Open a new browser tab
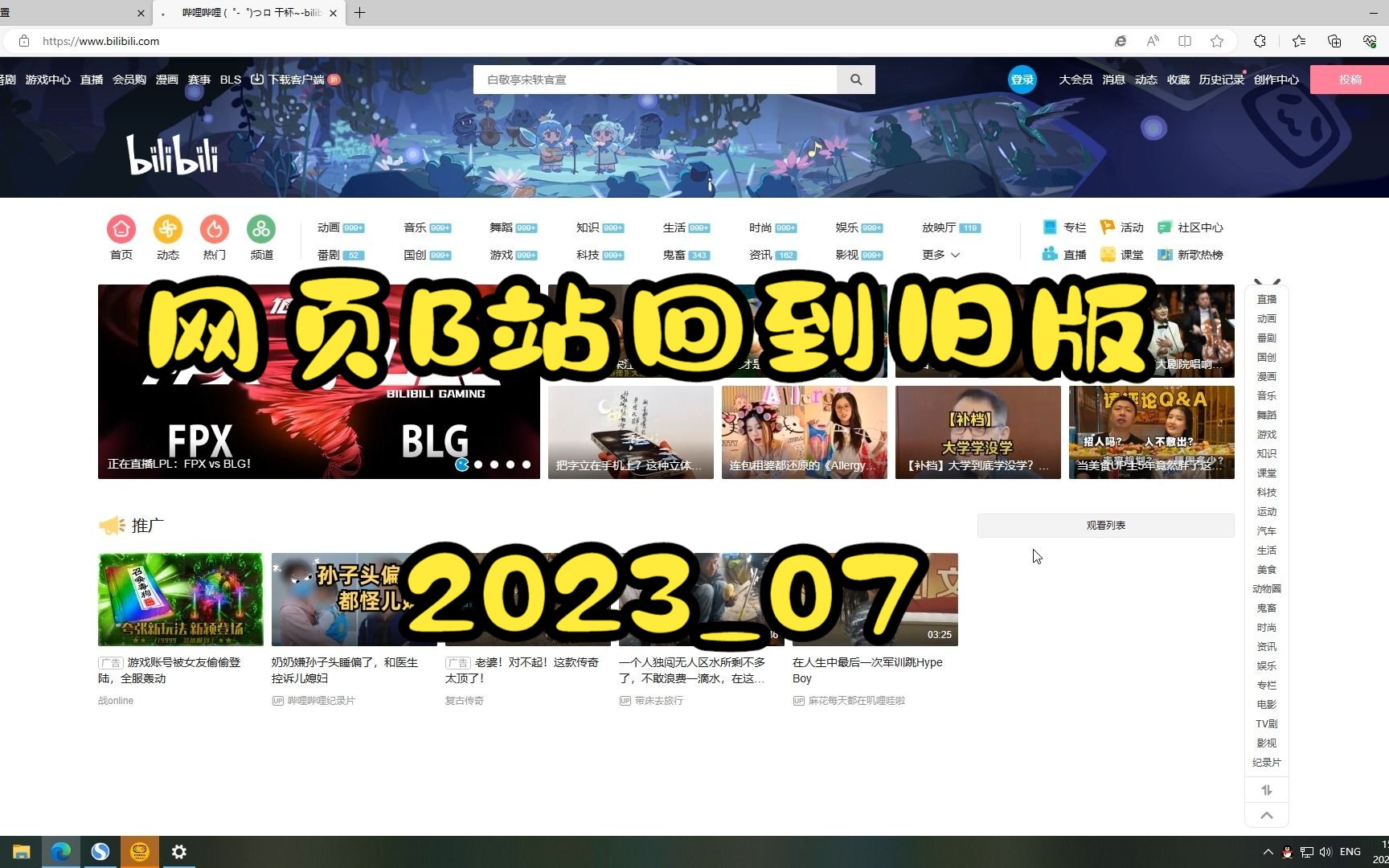Image resolution: width=1389 pixels, height=868 pixels. pos(359,13)
